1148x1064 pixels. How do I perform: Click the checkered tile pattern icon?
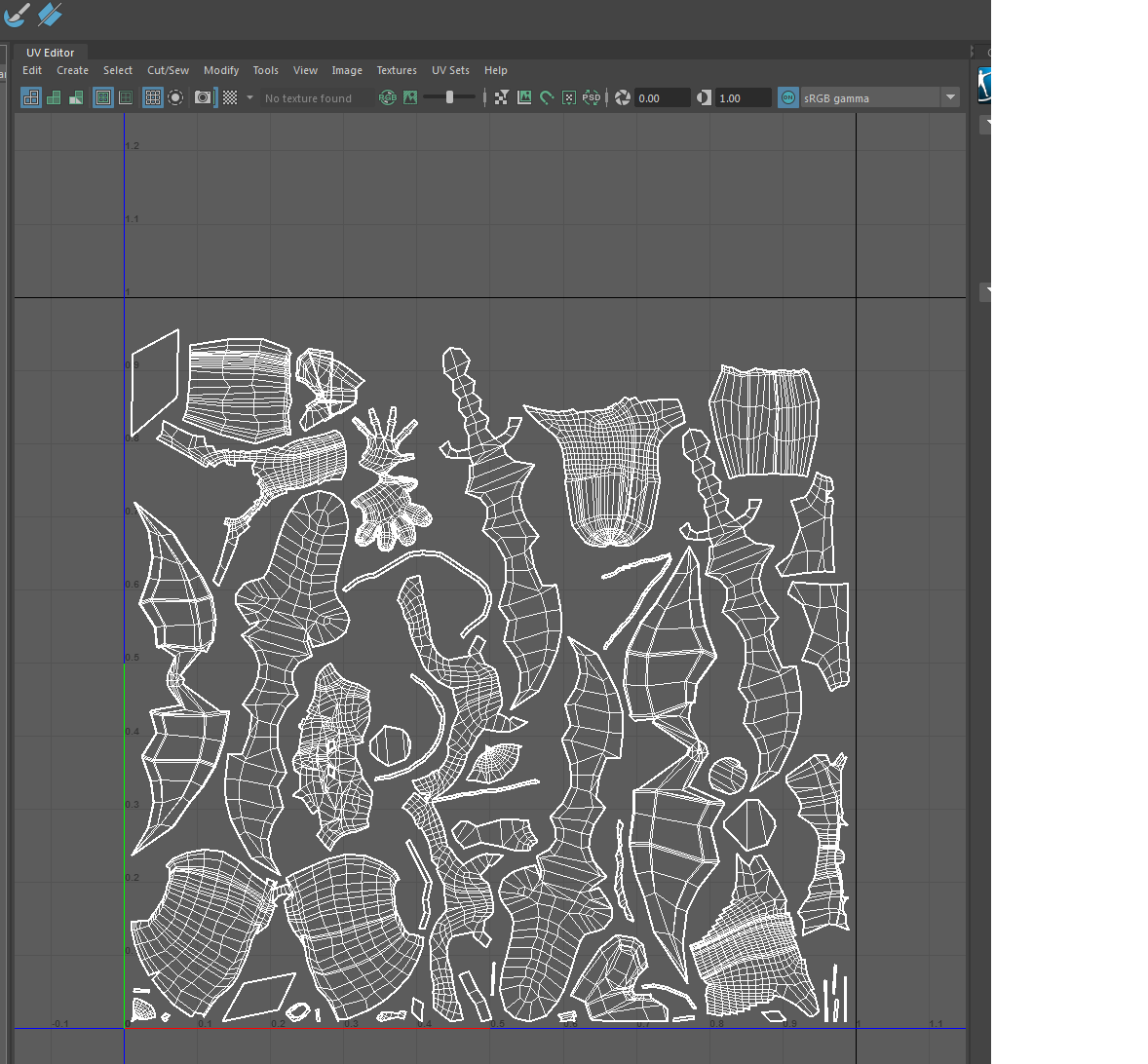click(230, 97)
